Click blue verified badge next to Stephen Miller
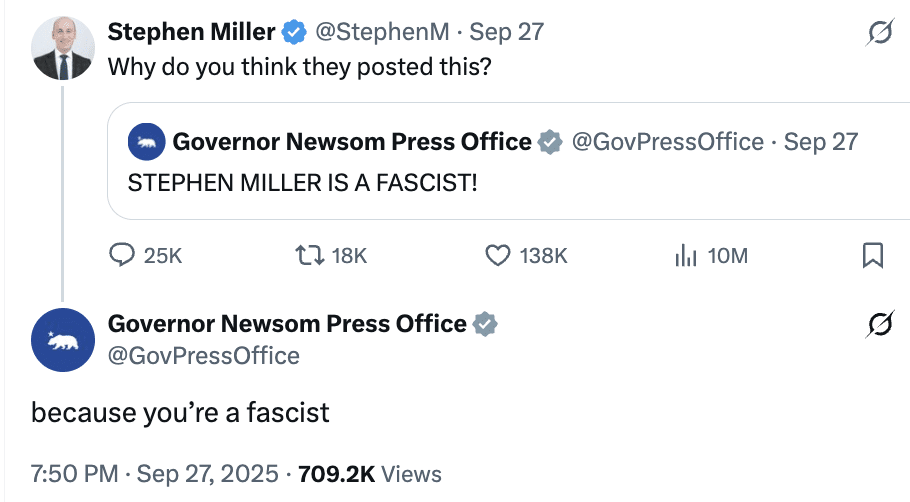The height and width of the screenshot is (502, 910). pos(293,32)
